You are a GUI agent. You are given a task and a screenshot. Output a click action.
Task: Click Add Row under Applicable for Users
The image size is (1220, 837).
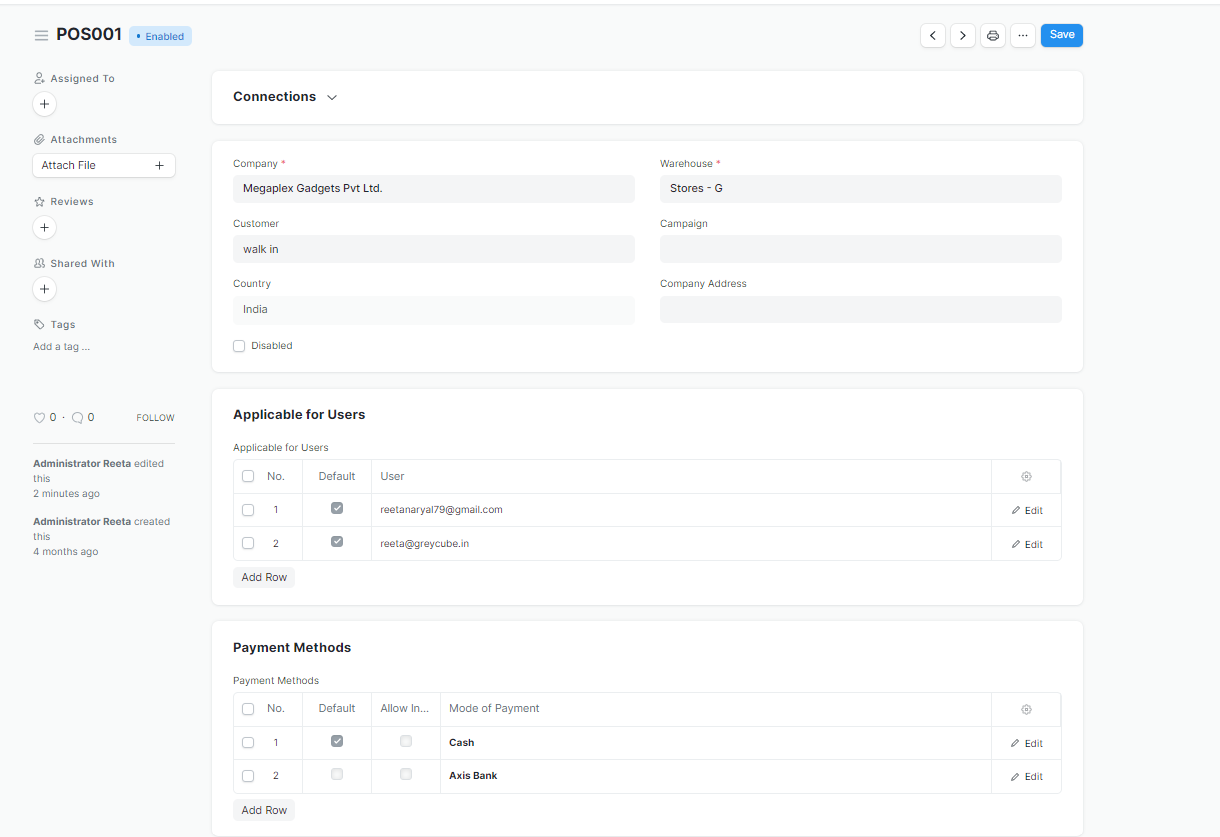tap(264, 577)
